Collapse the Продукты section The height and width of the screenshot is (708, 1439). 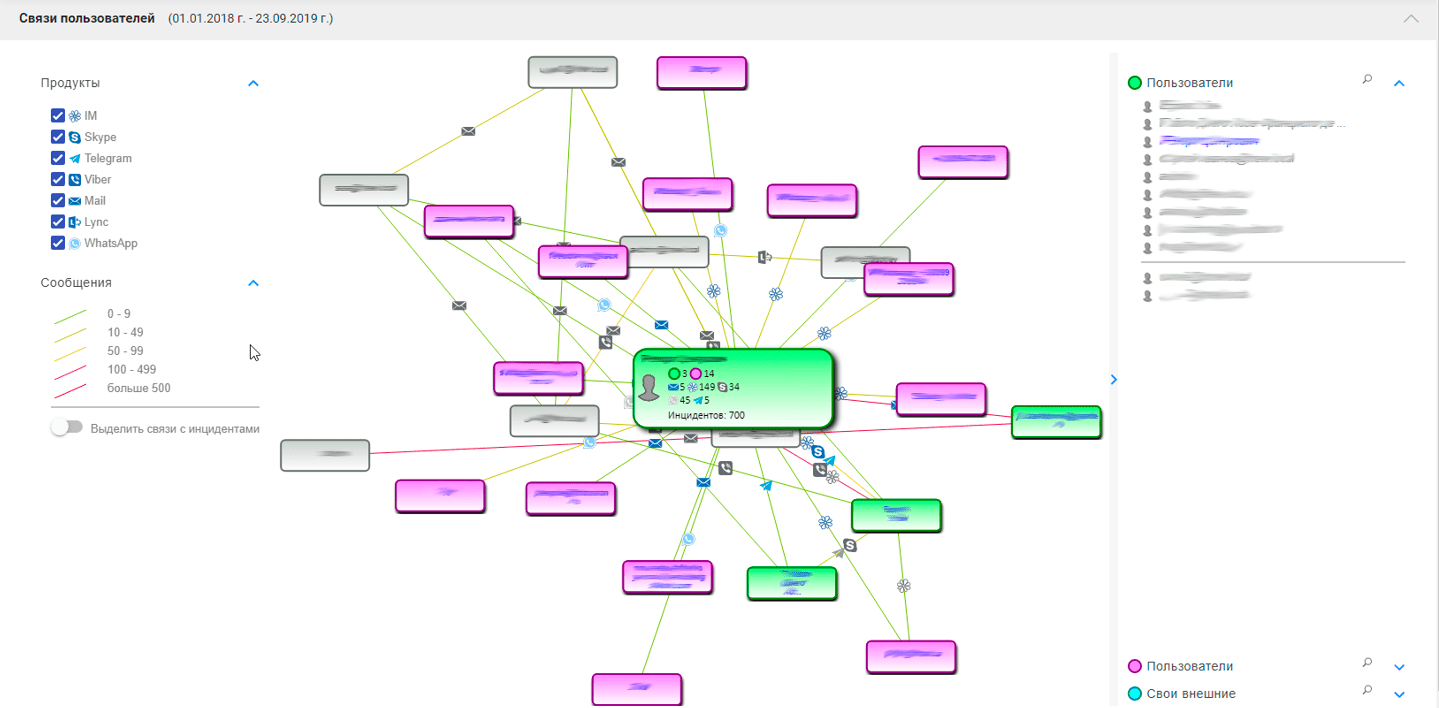(x=253, y=84)
